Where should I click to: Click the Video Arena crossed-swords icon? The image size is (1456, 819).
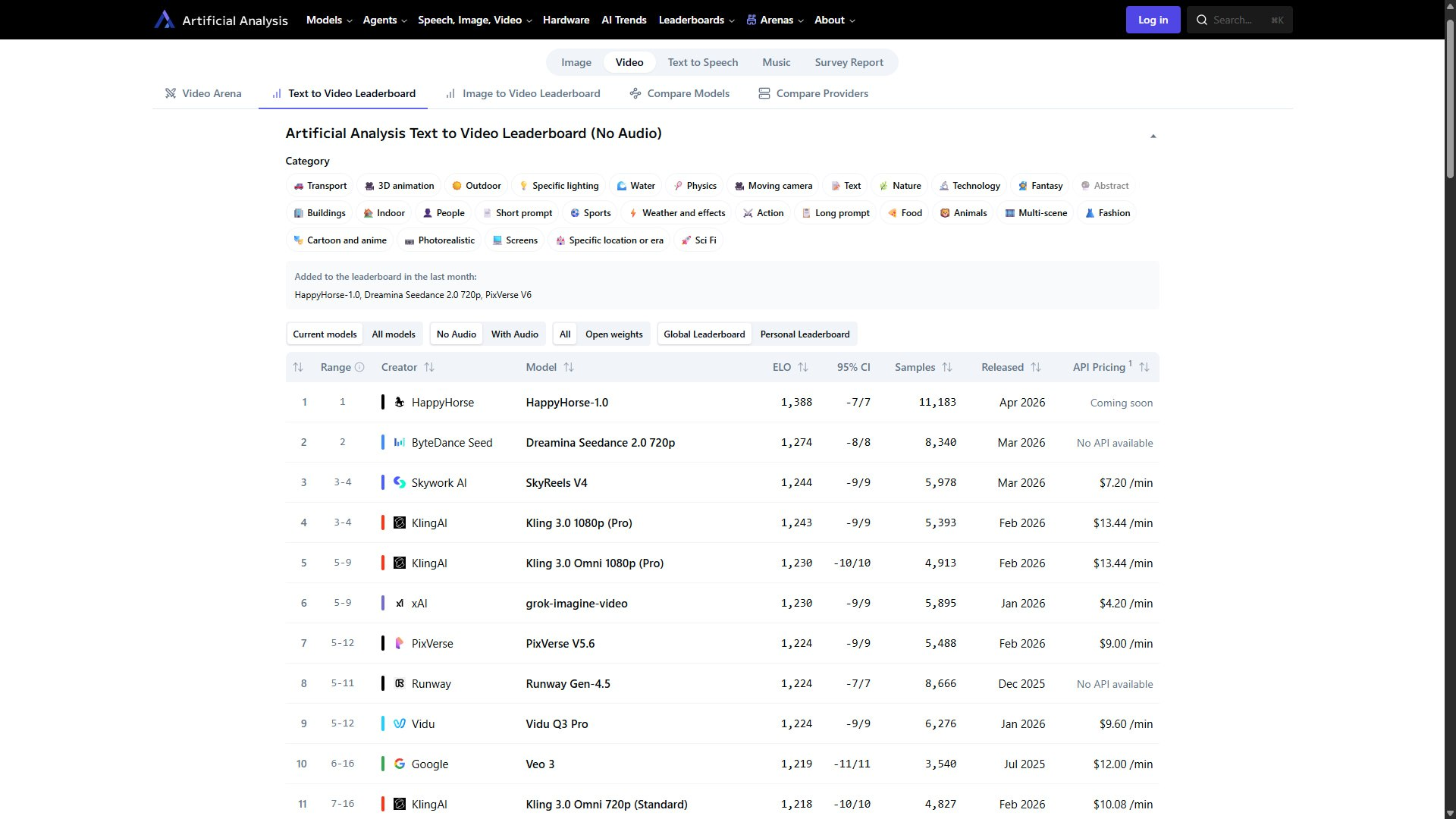pos(171,93)
